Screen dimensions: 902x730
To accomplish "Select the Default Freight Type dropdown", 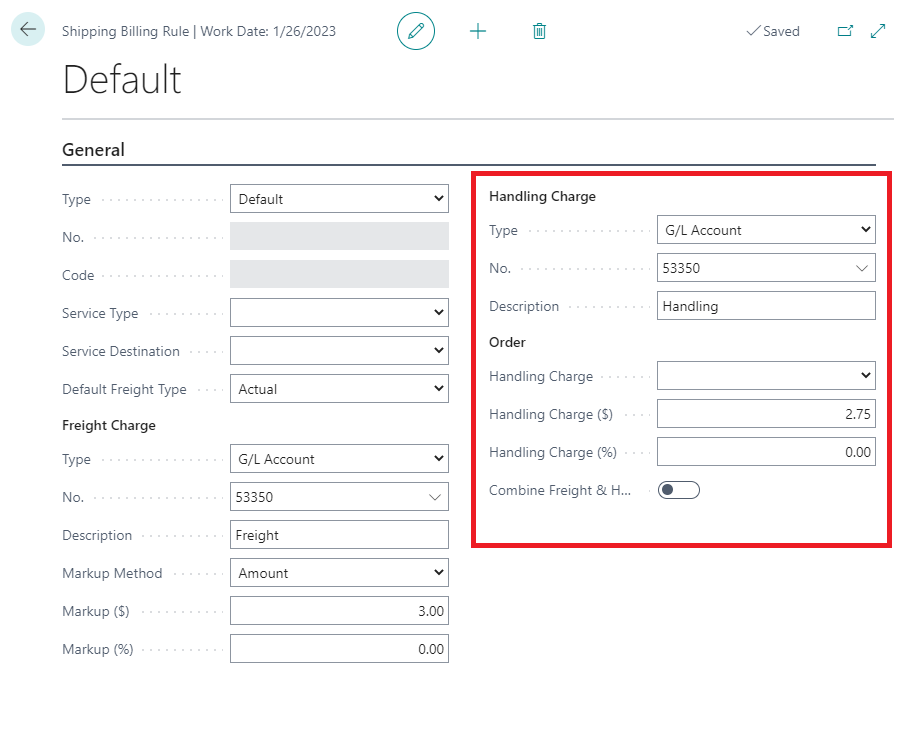I will [339, 389].
